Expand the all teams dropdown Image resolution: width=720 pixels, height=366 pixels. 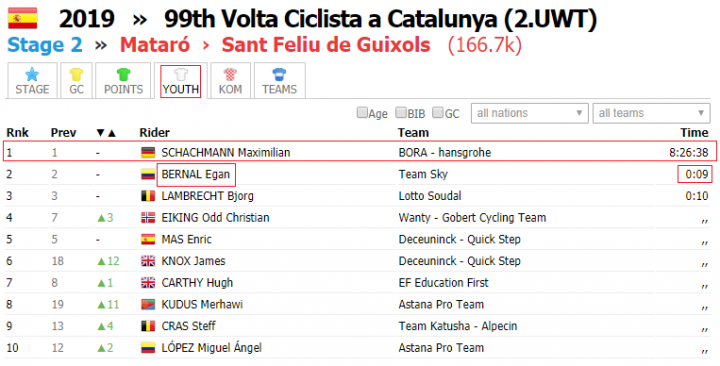651,113
